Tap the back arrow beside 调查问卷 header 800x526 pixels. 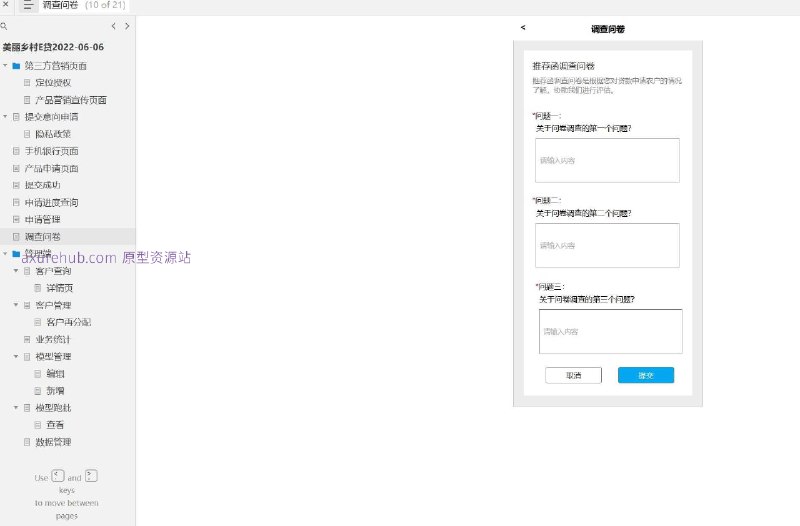click(523, 28)
